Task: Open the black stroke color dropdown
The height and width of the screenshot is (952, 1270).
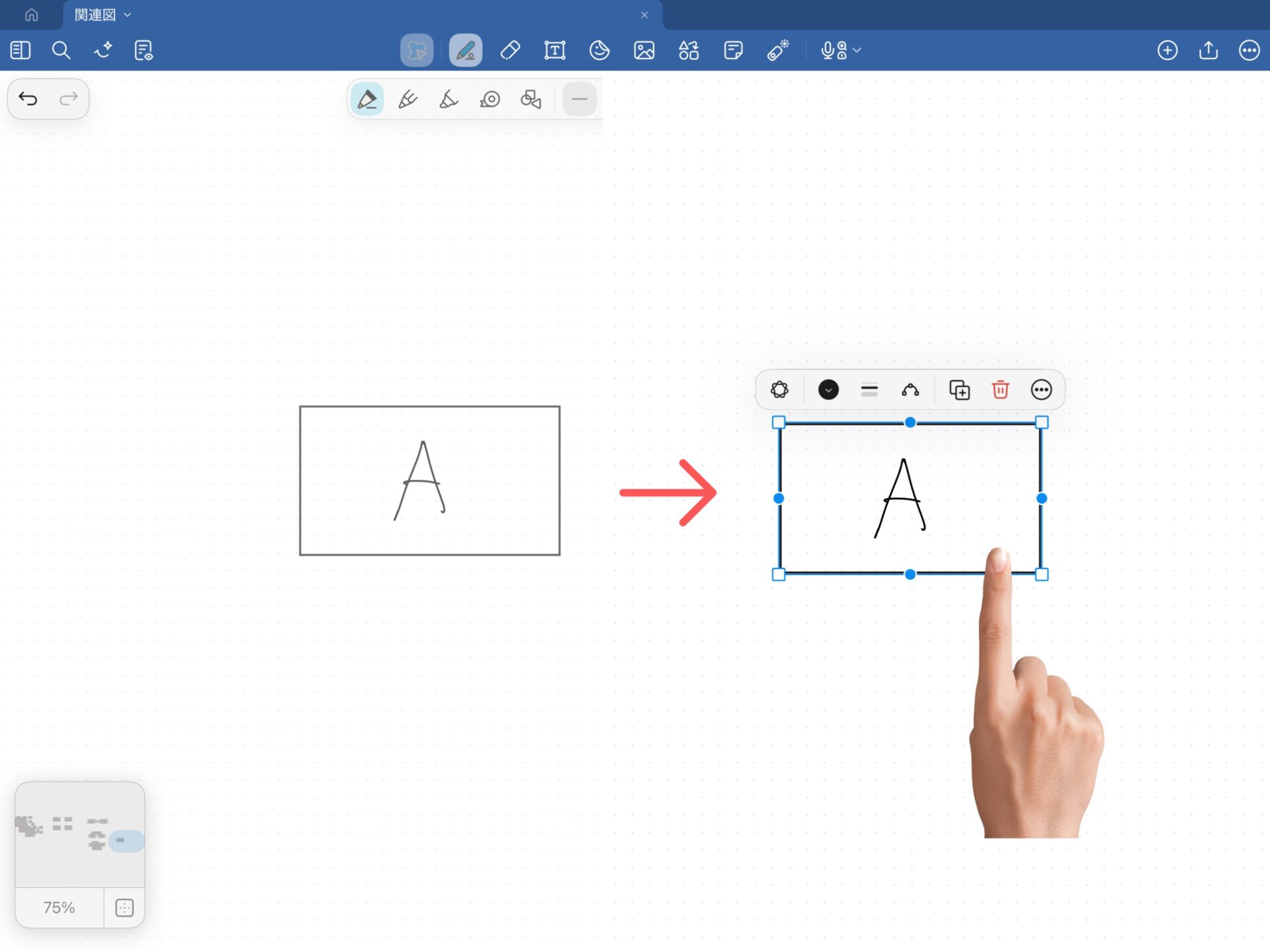Action: 828,390
